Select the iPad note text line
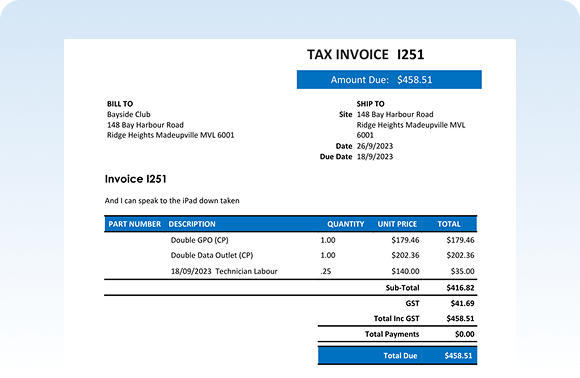Viewport: 580px width, 378px height. 172,200
